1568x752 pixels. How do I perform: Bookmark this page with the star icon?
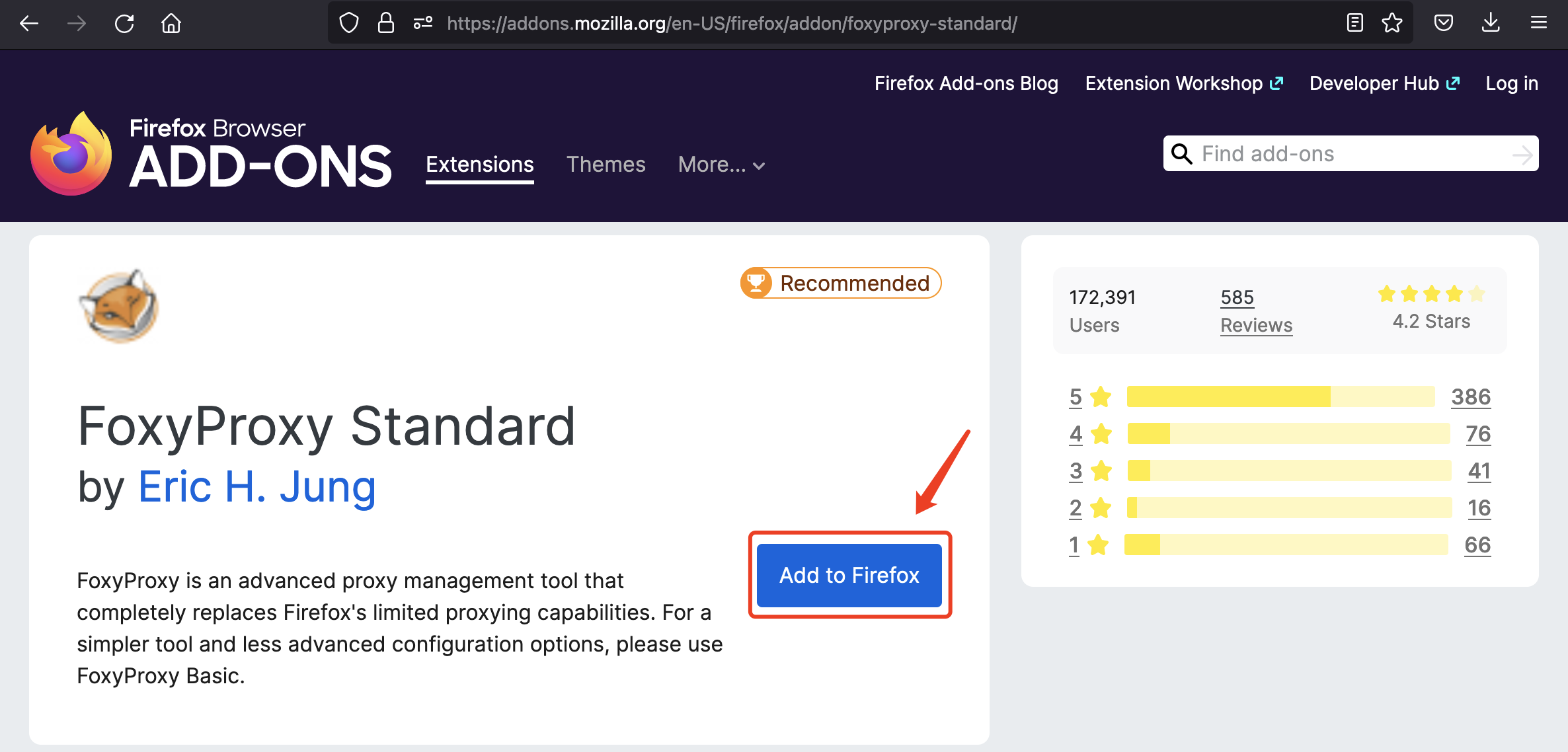pyautogui.click(x=1392, y=24)
